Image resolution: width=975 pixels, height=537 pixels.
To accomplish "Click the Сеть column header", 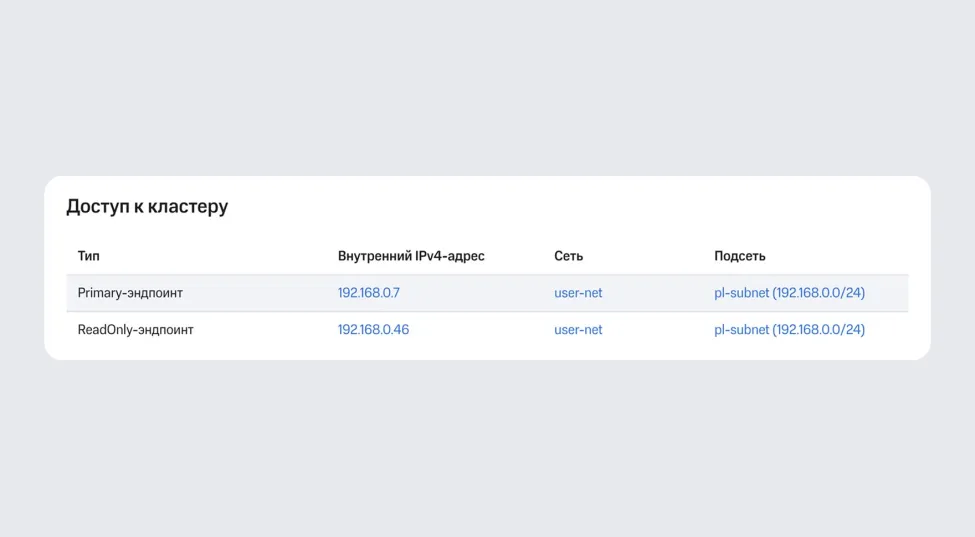I will (x=568, y=256).
